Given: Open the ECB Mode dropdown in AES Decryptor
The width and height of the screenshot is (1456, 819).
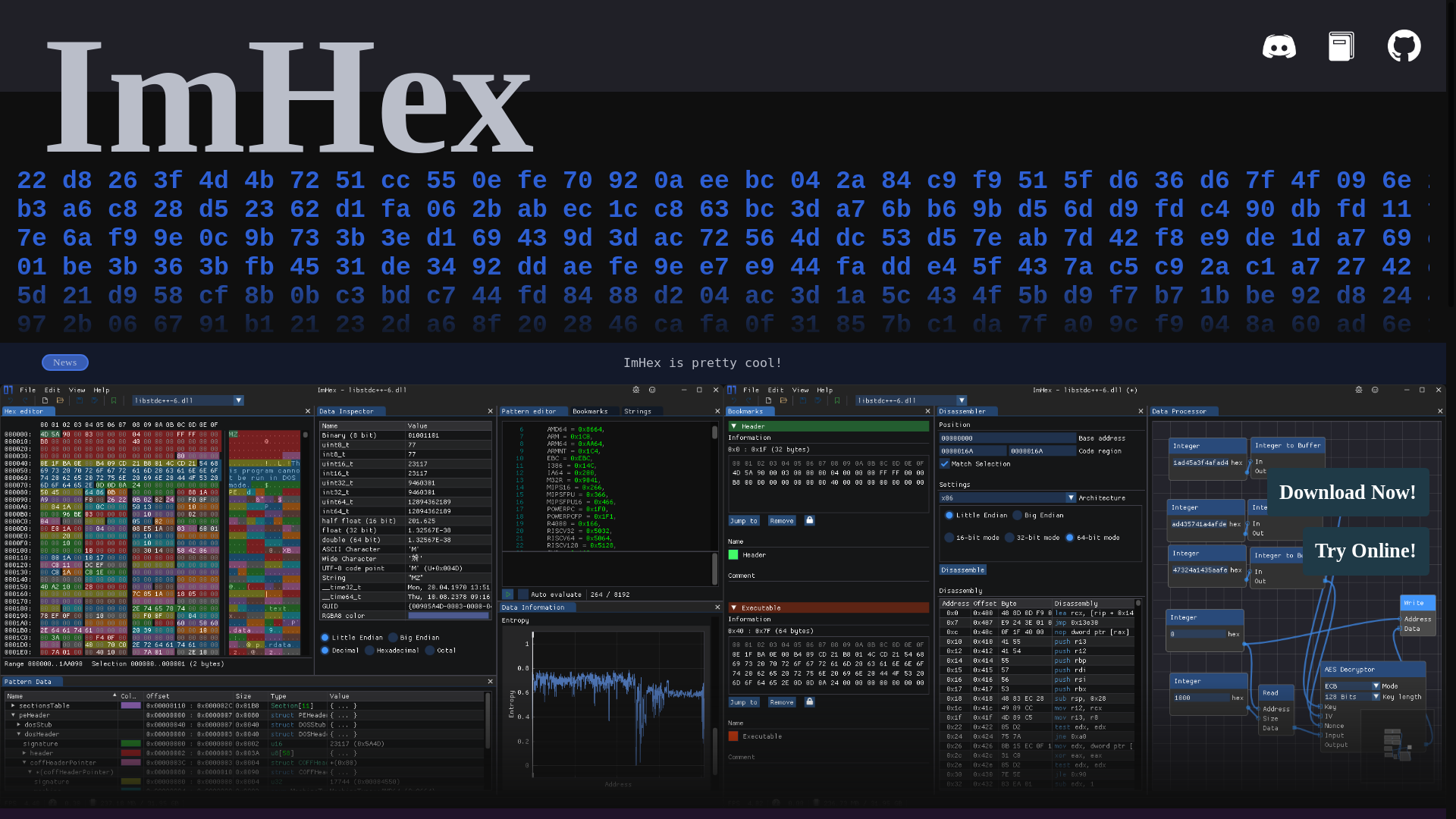Looking at the screenshot, I should (x=1351, y=686).
